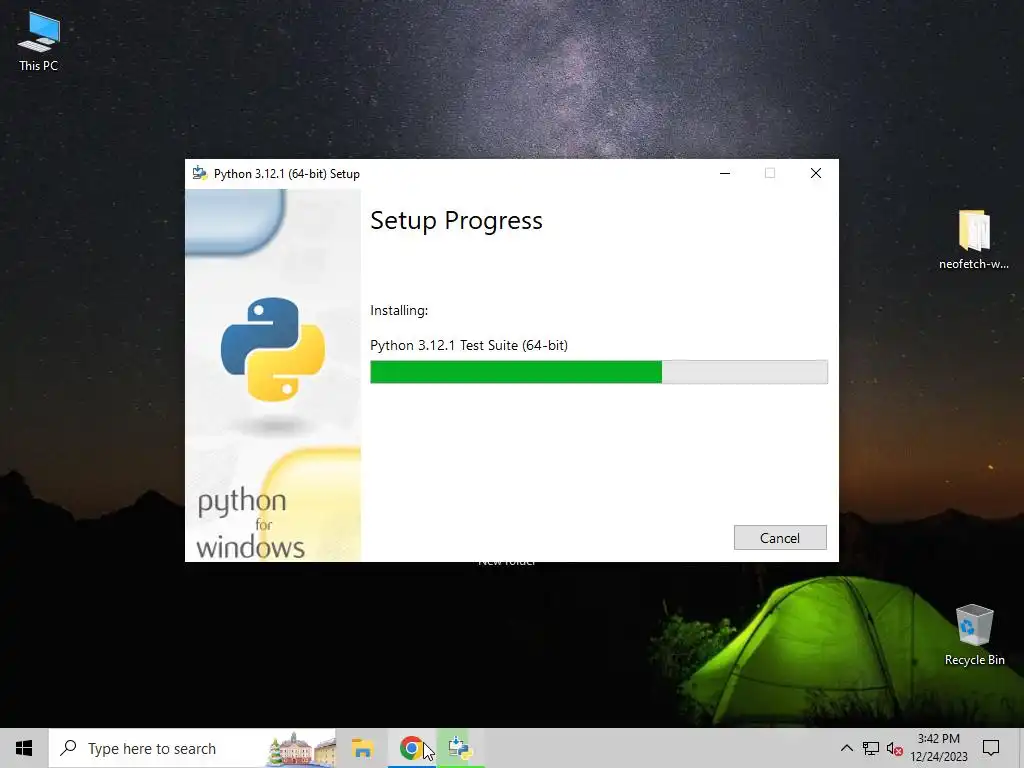Click the 'Python 3.12.1 Test Suite (64-bit)' text
The width and height of the screenshot is (1024, 768).
[469, 345]
